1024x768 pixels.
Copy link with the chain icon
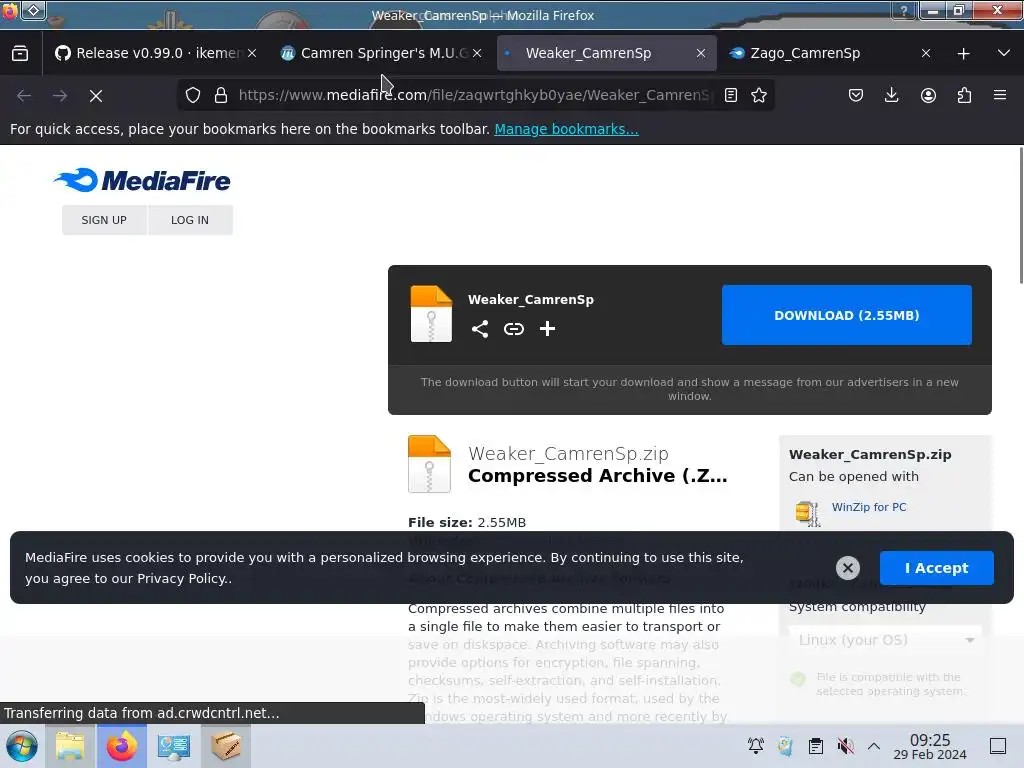coord(514,328)
